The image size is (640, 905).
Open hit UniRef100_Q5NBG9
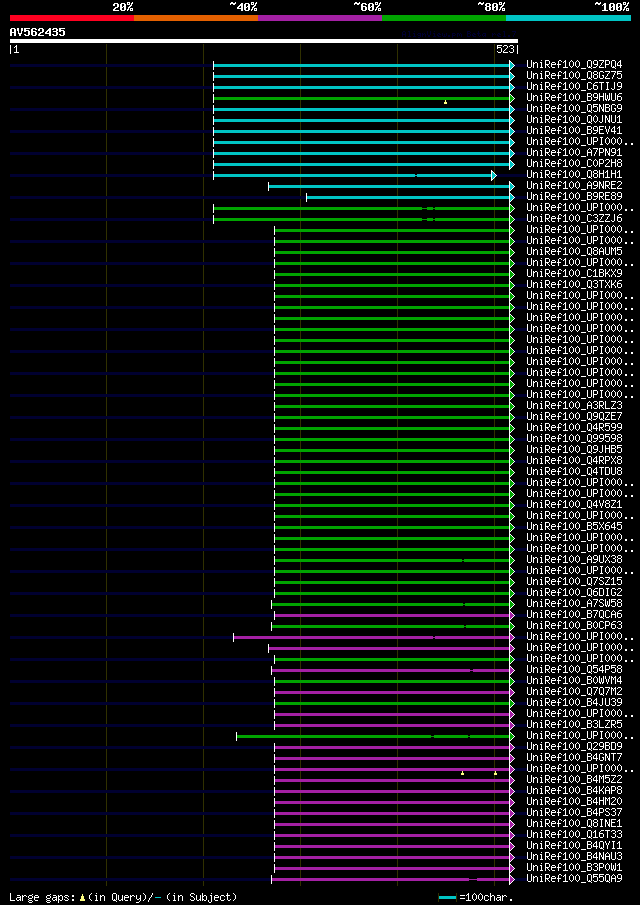[574, 109]
